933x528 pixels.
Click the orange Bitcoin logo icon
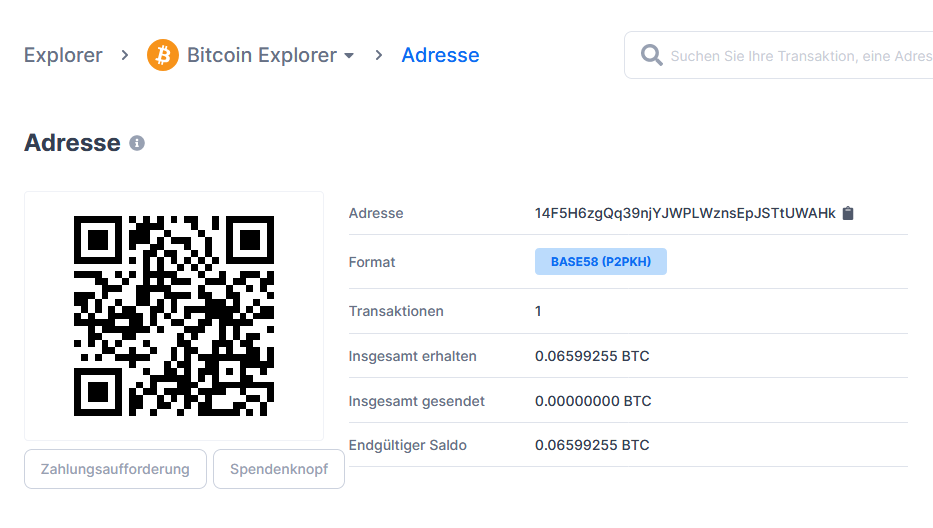(x=163, y=55)
